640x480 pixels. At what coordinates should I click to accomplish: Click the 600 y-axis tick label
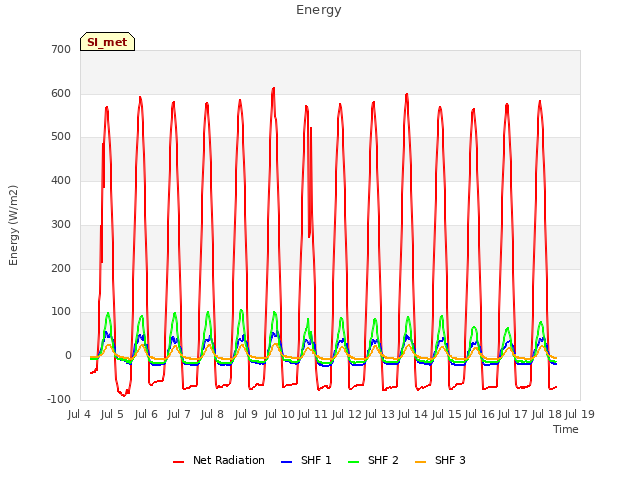pyautogui.click(x=61, y=93)
